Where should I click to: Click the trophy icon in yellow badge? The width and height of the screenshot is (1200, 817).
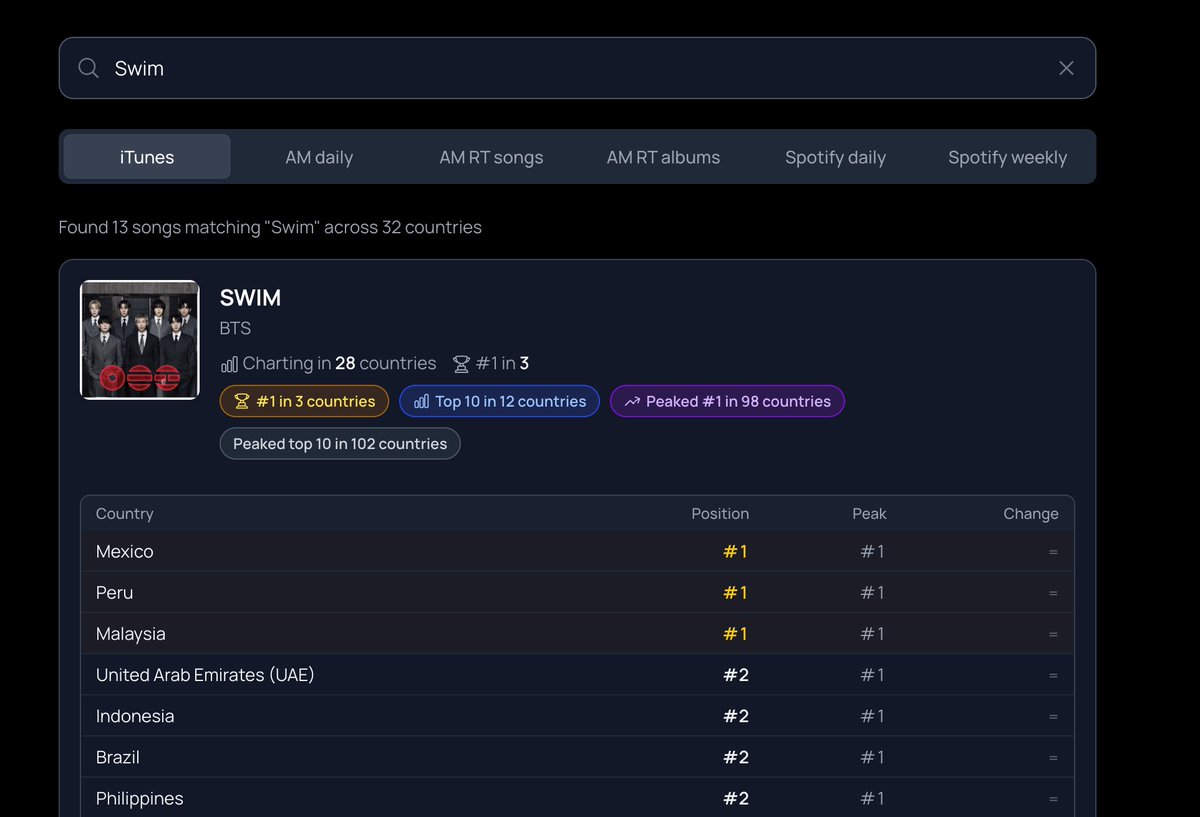tap(242, 401)
